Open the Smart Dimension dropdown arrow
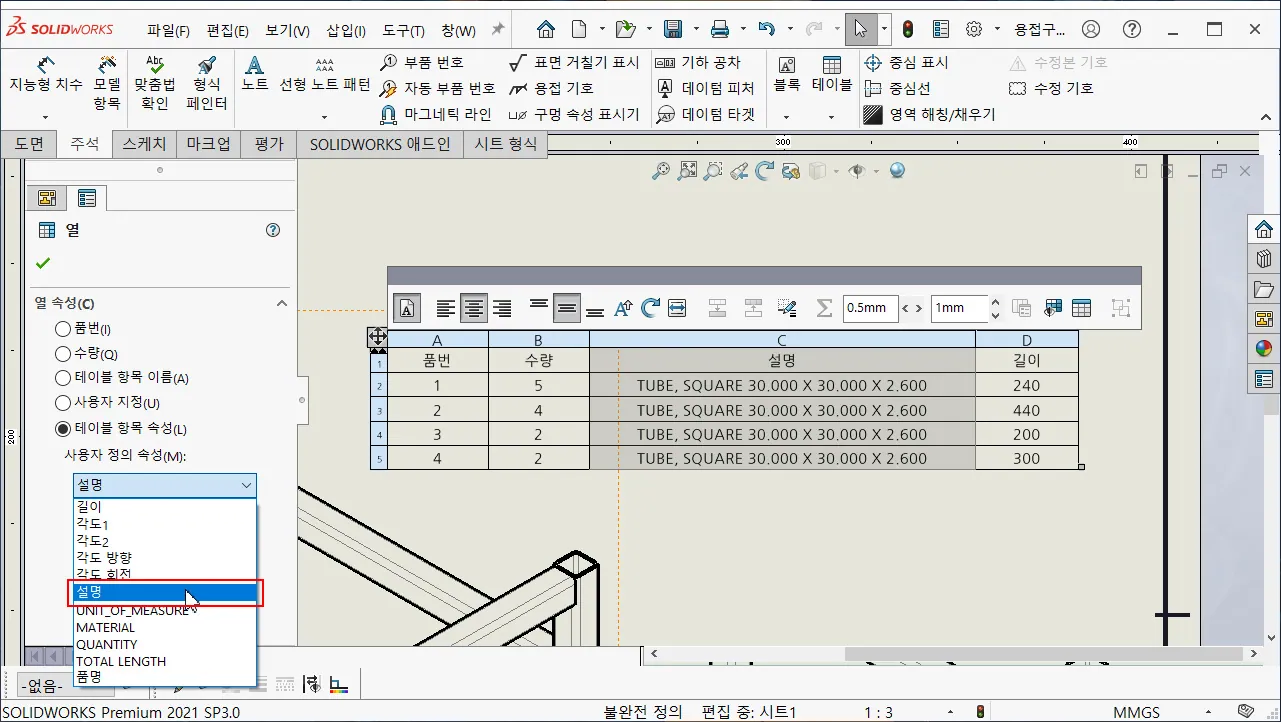This screenshot has height=722, width=1281. point(45,118)
